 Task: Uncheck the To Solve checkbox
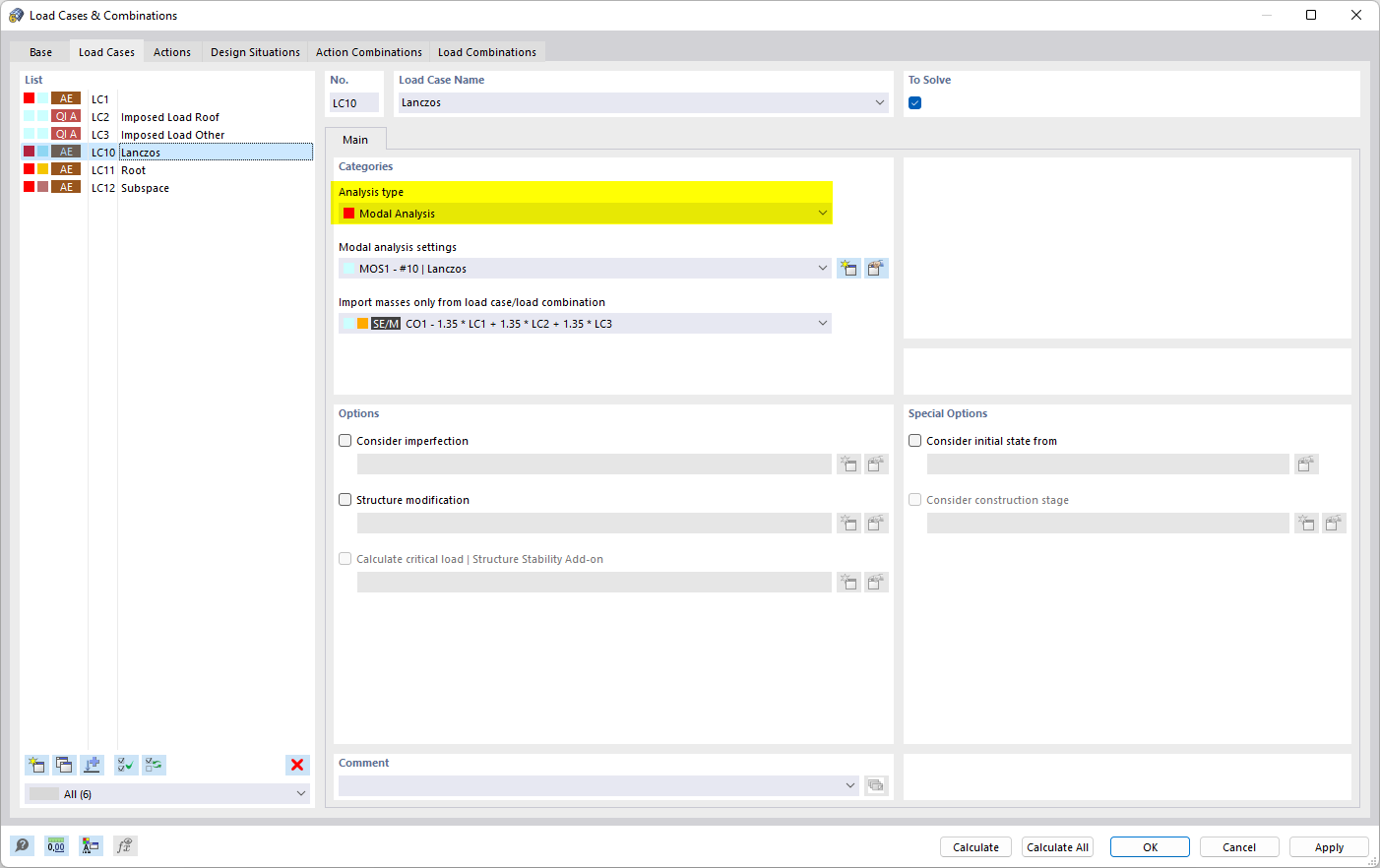point(914,102)
